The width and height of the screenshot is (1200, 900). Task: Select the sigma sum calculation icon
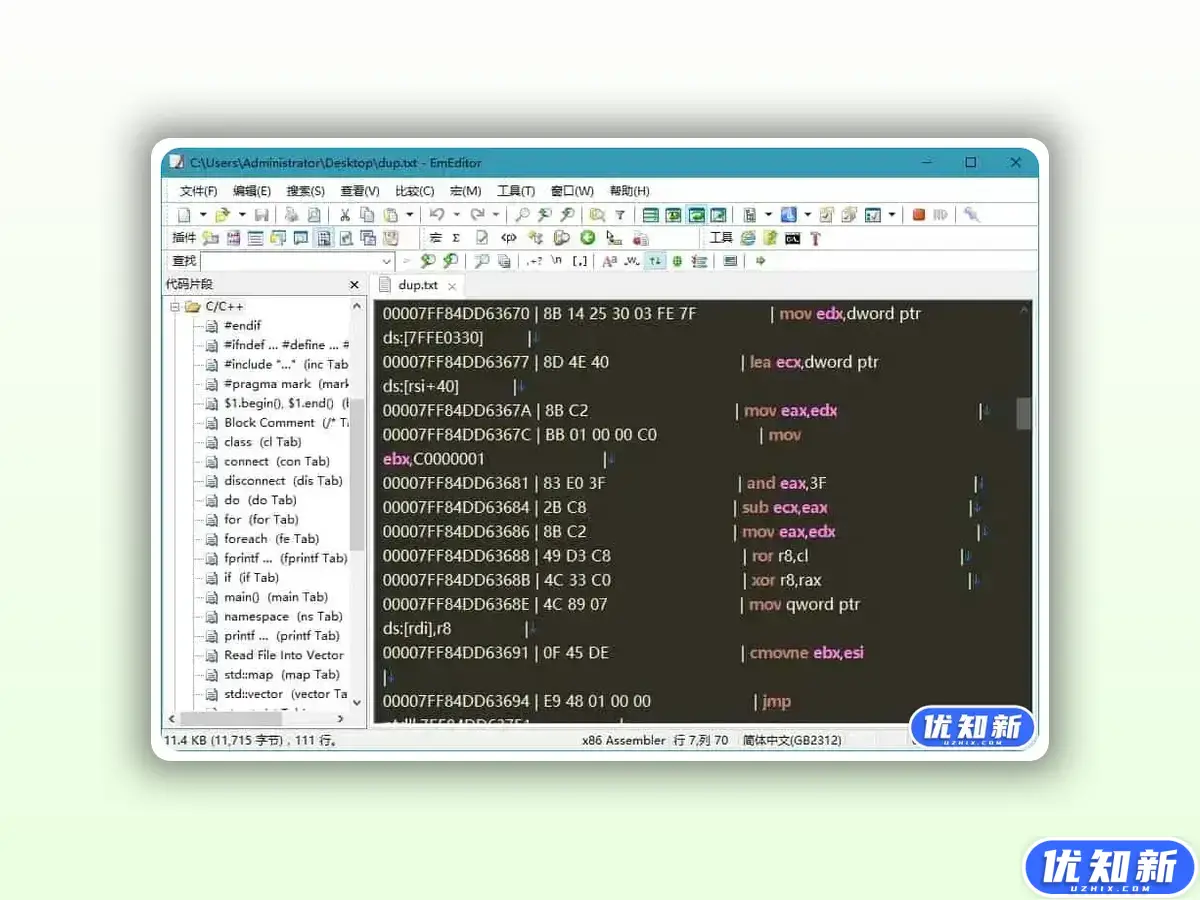(457, 238)
